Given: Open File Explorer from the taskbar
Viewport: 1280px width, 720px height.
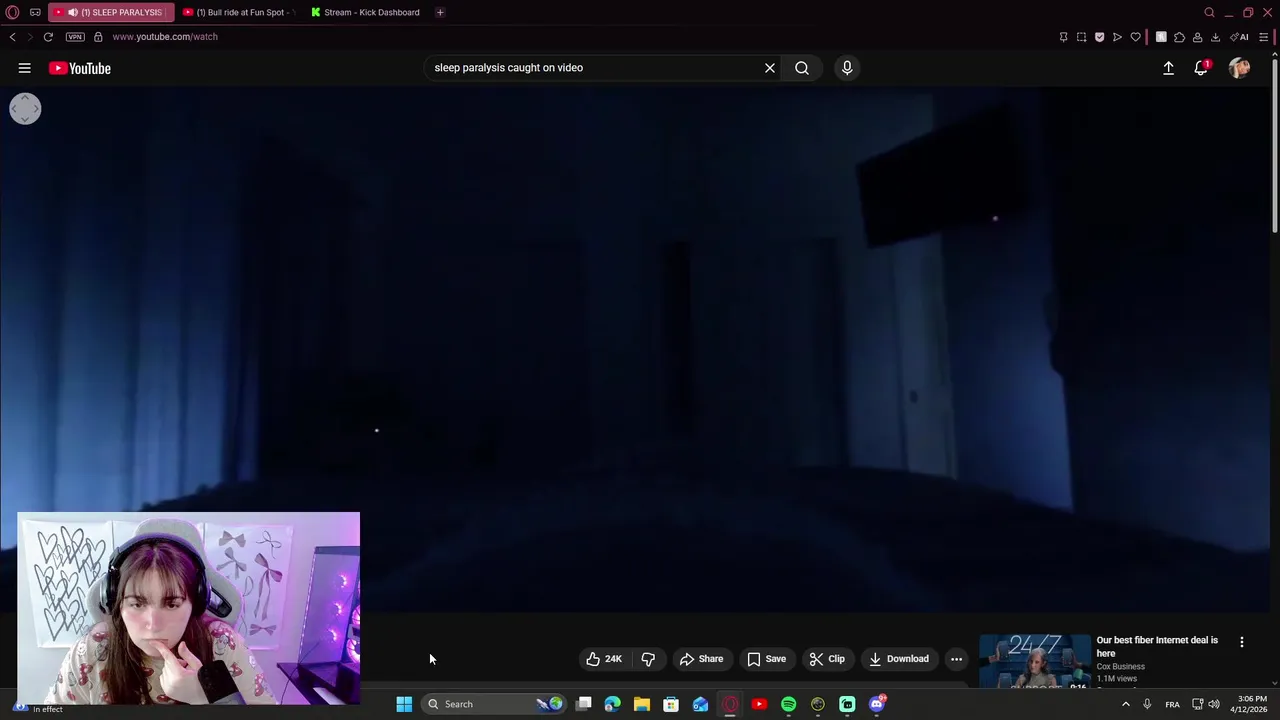Looking at the screenshot, I should [641, 704].
